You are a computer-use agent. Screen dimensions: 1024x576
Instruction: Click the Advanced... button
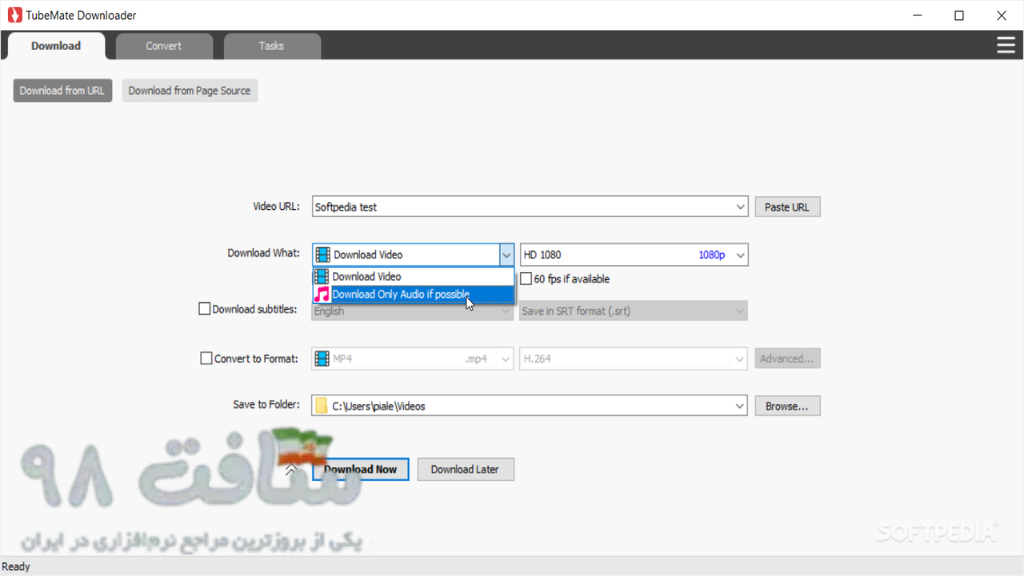coord(787,359)
